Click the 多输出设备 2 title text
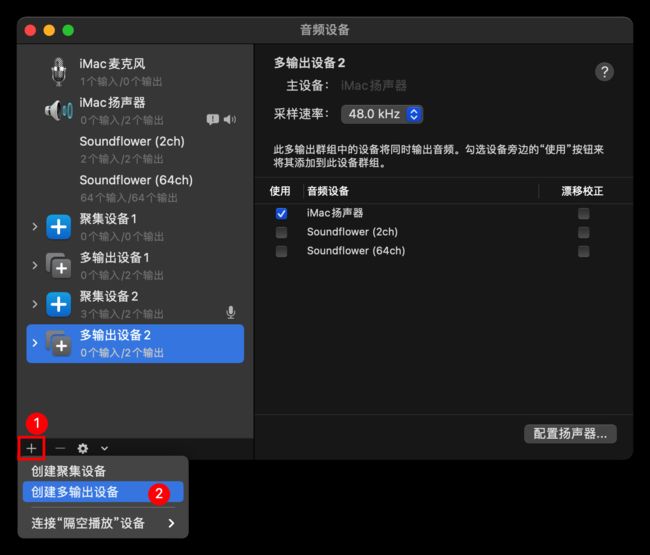The width and height of the screenshot is (650, 555). (309, 63)
